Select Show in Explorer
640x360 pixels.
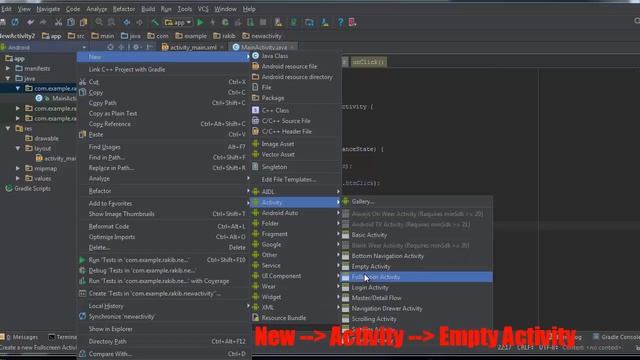click(164, 329)
